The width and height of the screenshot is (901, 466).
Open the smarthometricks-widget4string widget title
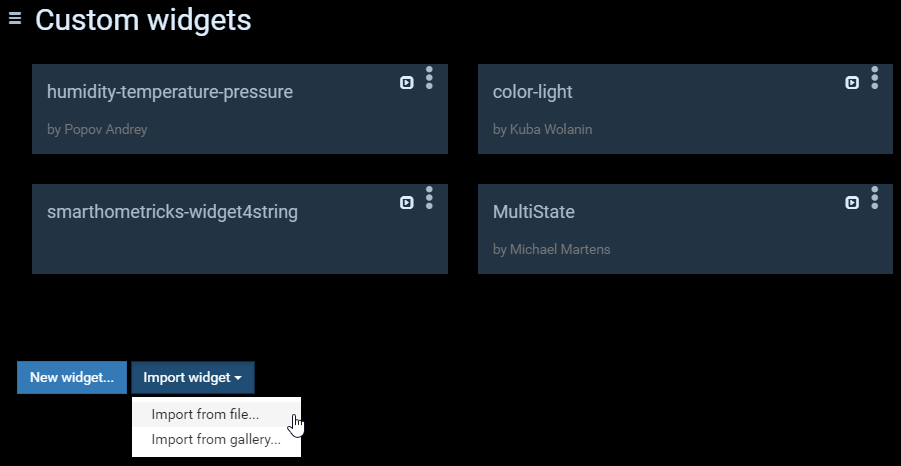pyautogui.click(x=172, y=212)
